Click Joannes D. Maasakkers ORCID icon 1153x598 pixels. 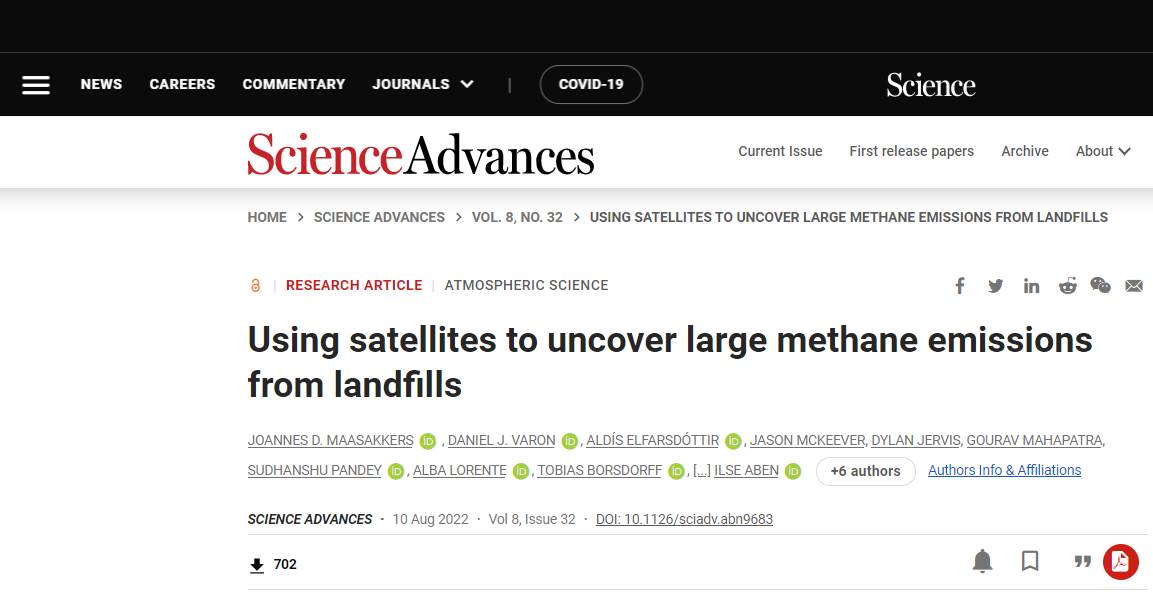(428, 441)
